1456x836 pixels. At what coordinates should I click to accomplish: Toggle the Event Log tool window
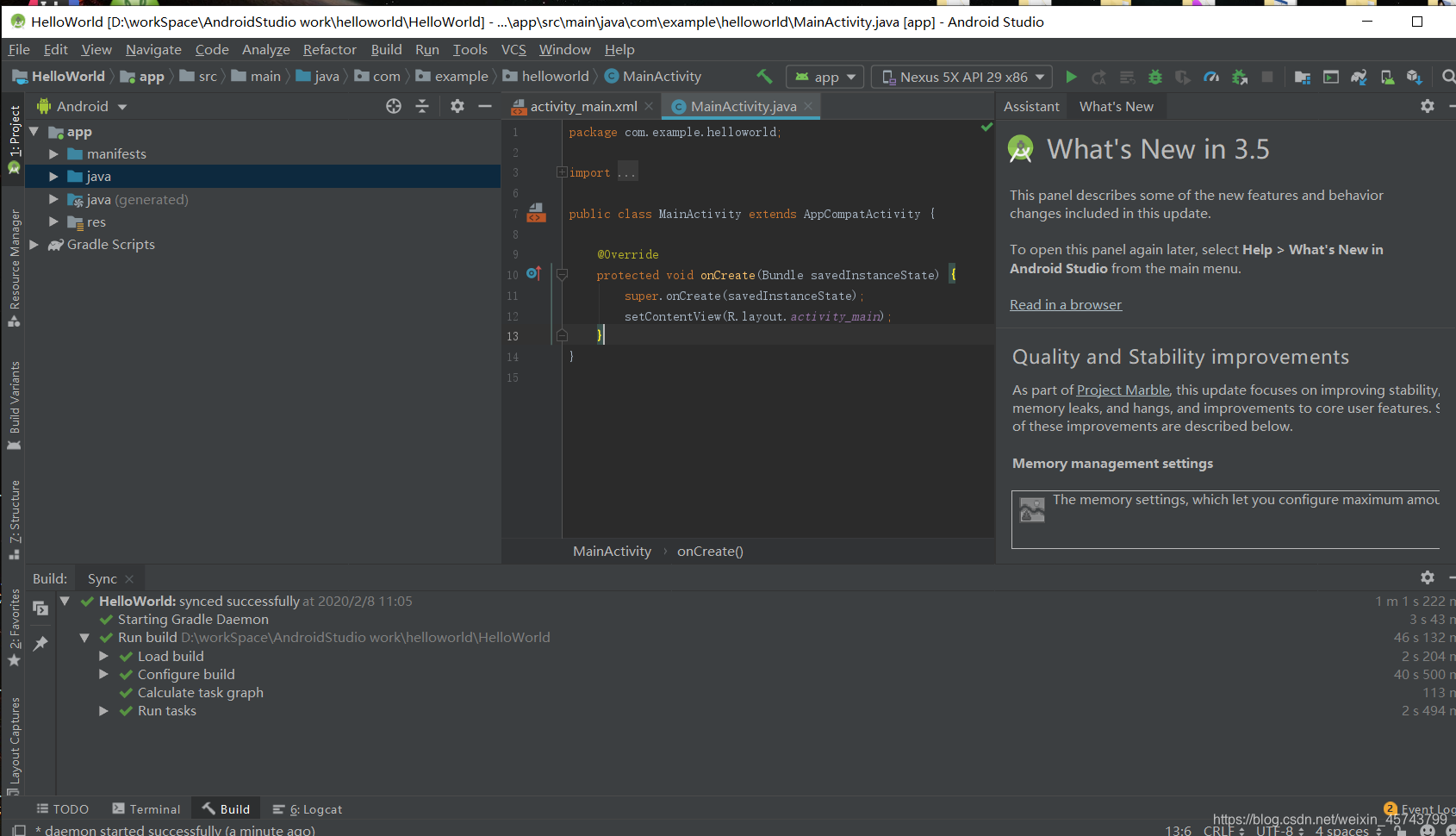[x=1421, y=809]
